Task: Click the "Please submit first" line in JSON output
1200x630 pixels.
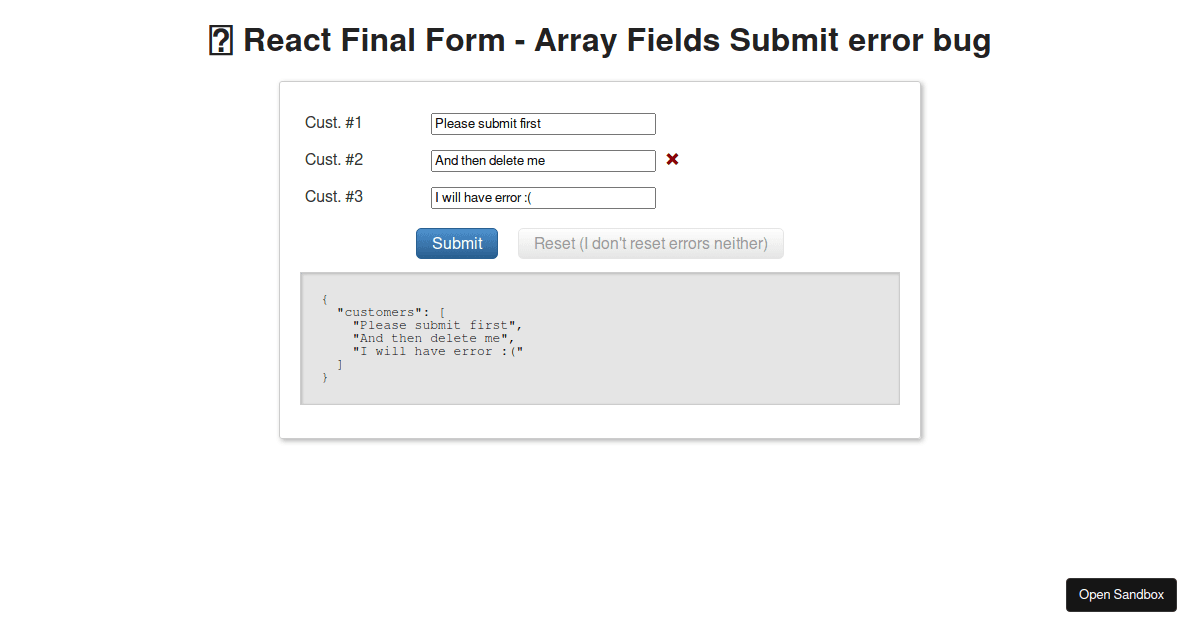Action: coord(437,326)
